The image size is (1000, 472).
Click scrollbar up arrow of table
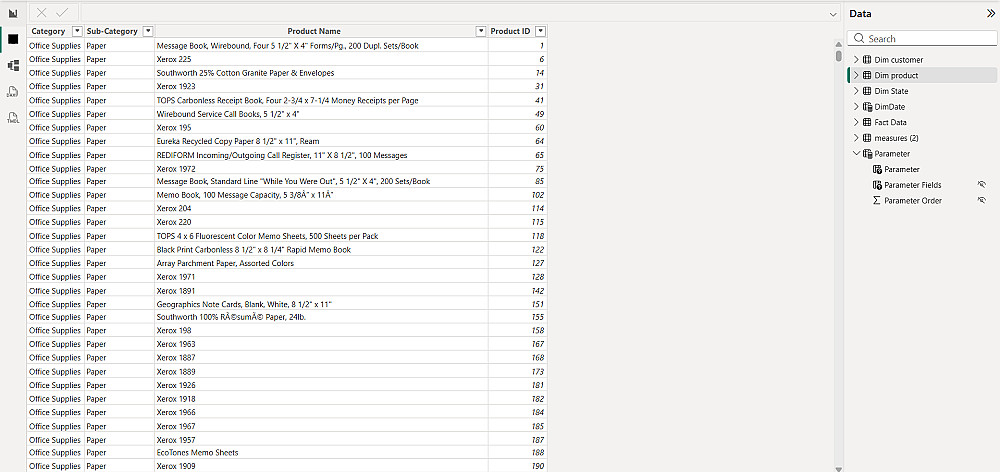839,43
